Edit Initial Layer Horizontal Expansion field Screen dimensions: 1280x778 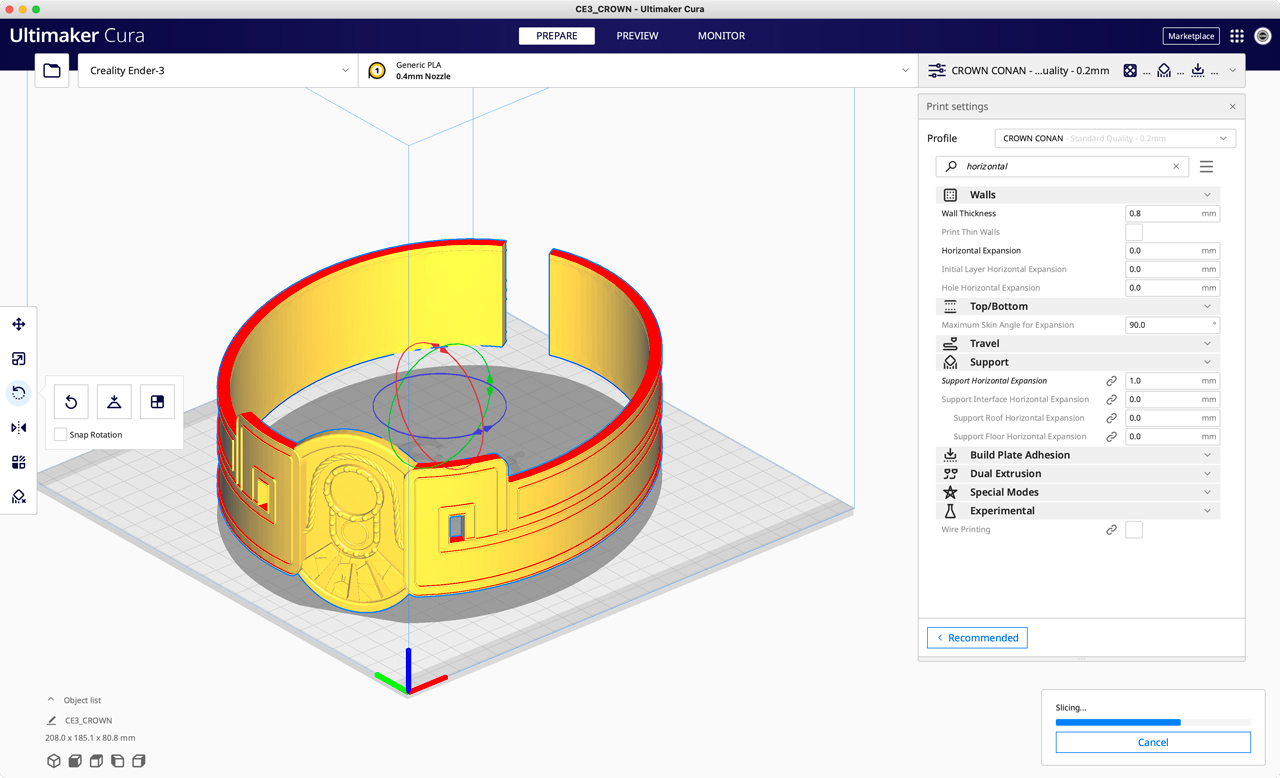pyautogui.click(x=1172, y=270)
